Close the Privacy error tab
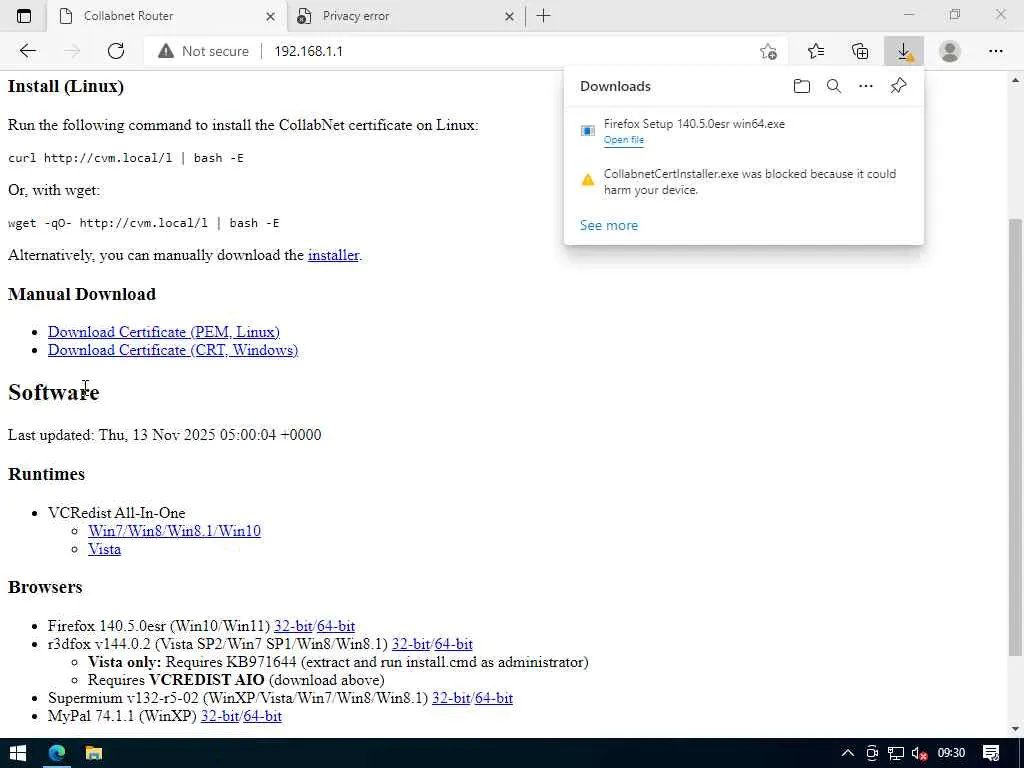This screenshot has width=1024, height=768. pos(509,16)
